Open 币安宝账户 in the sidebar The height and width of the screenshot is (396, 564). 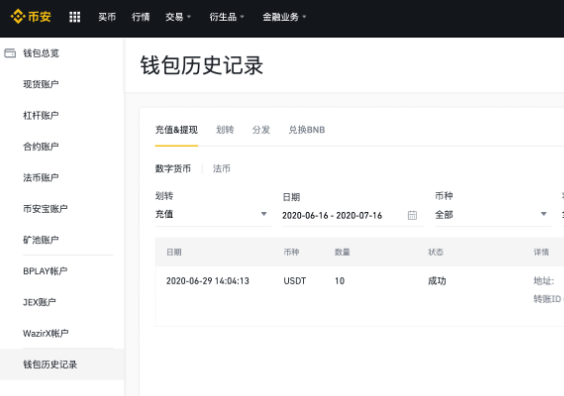click(45, 209)
